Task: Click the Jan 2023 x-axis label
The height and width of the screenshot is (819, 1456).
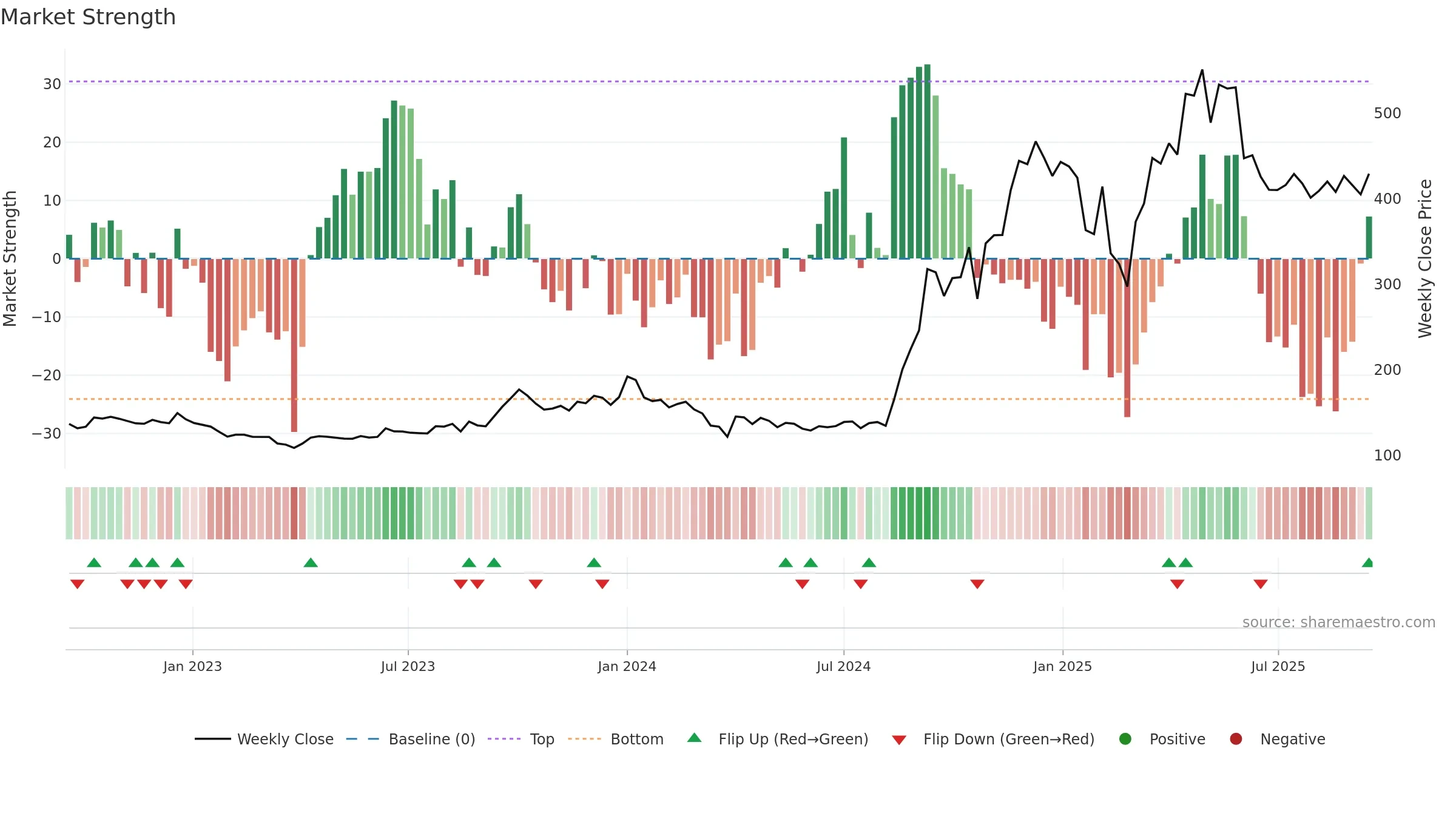Action: pos(192,666)
